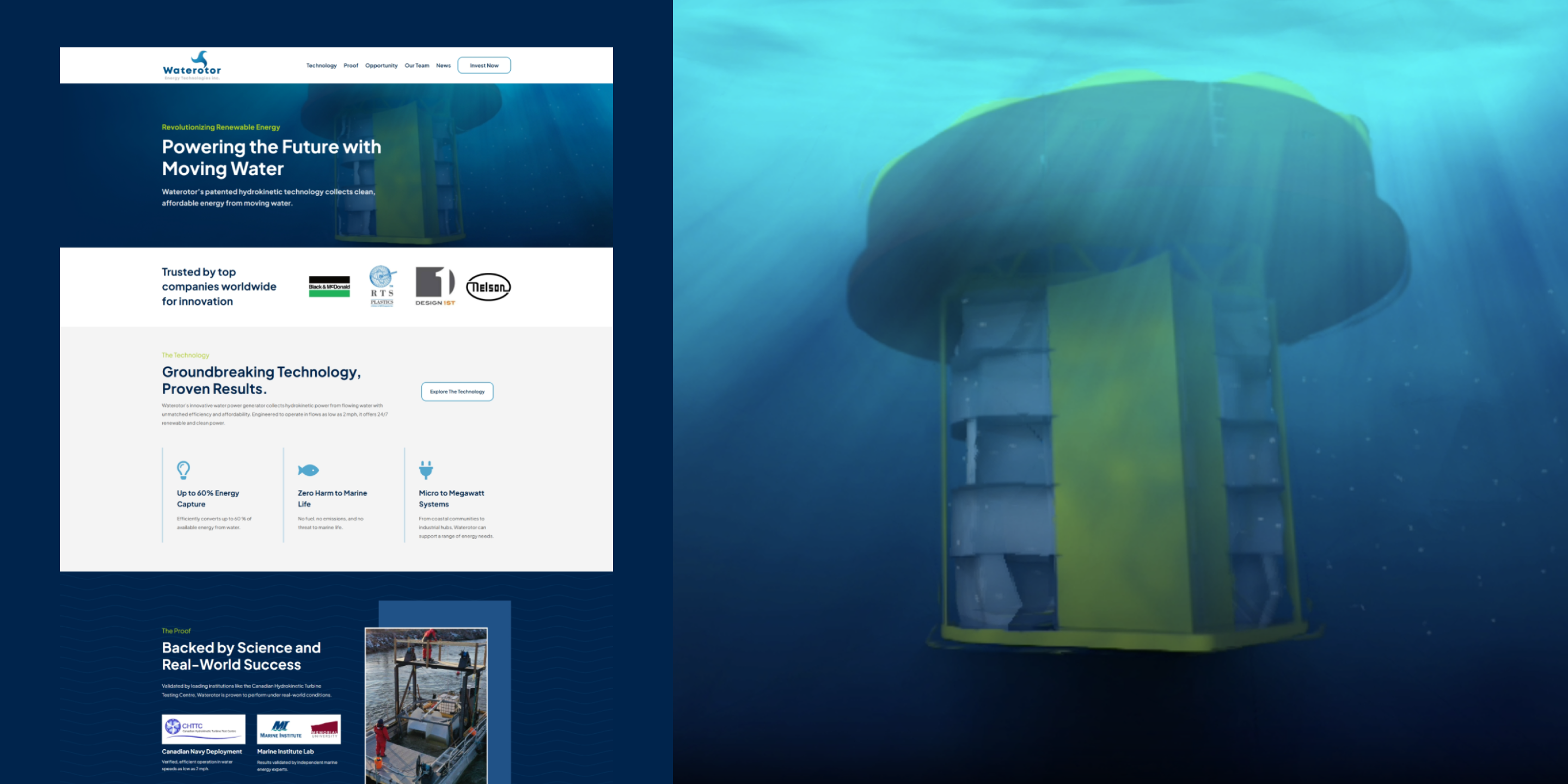This screenshot has width=1568, height=784.
Task: Click the Design 1st logo
Action: [x=434, y=286]
